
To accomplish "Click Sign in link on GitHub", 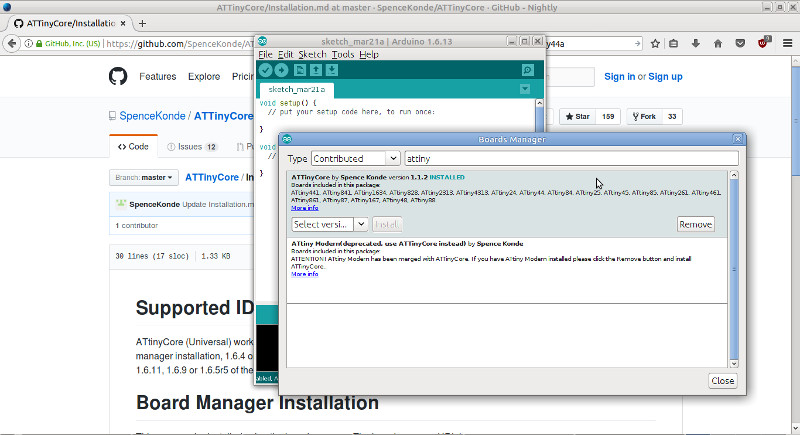I will 619,76.
